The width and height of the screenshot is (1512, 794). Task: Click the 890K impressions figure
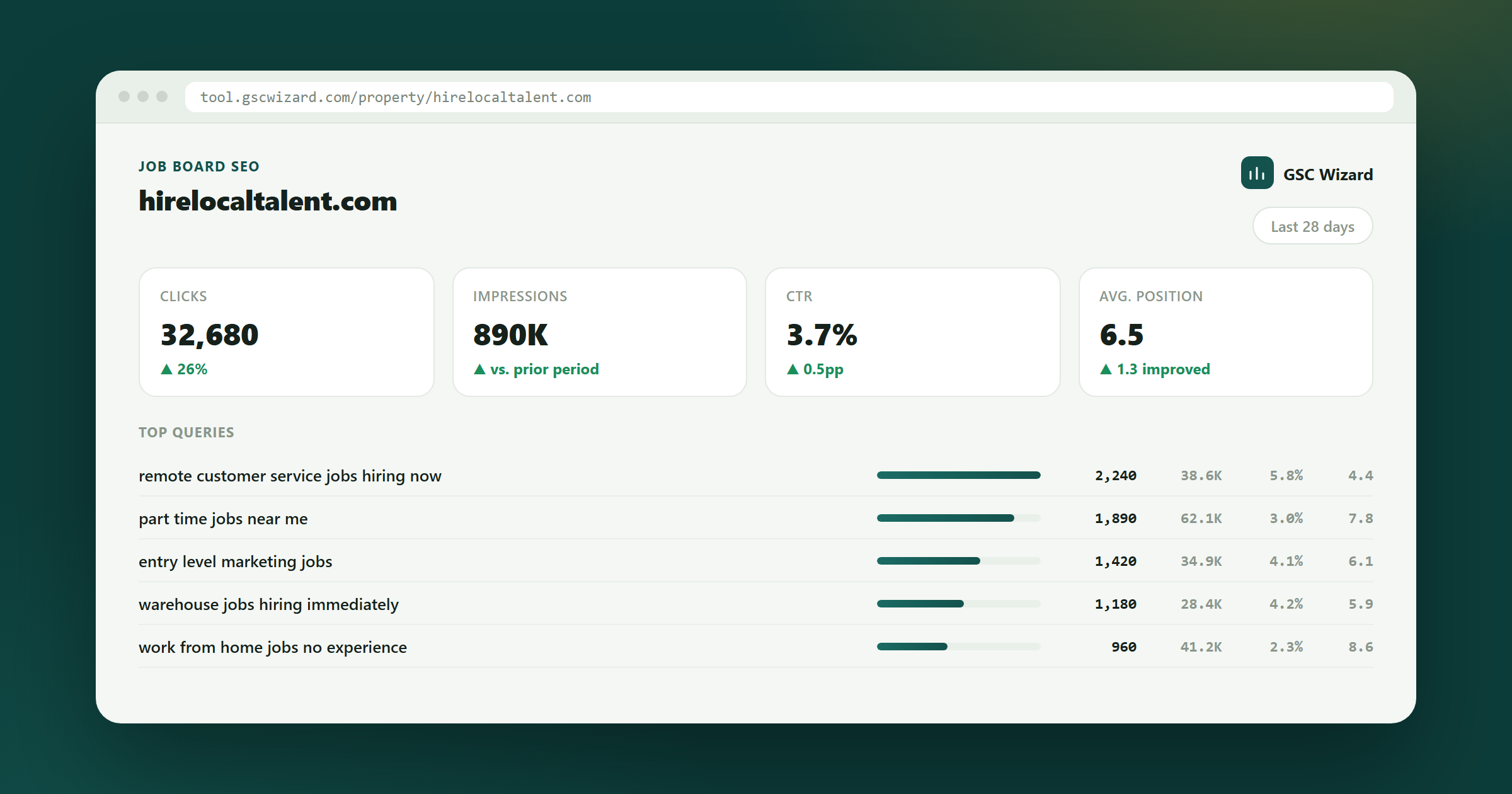click(510, 335)
